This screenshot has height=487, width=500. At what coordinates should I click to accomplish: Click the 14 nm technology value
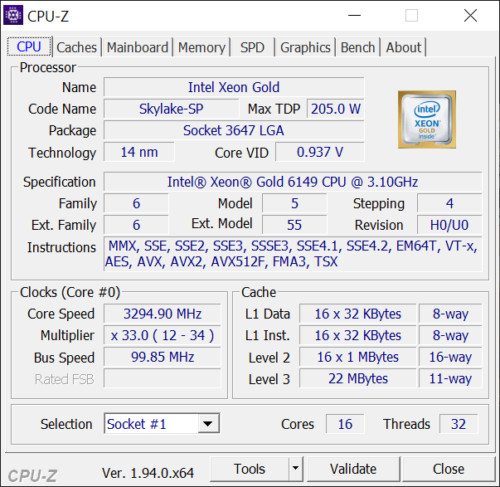139,152
